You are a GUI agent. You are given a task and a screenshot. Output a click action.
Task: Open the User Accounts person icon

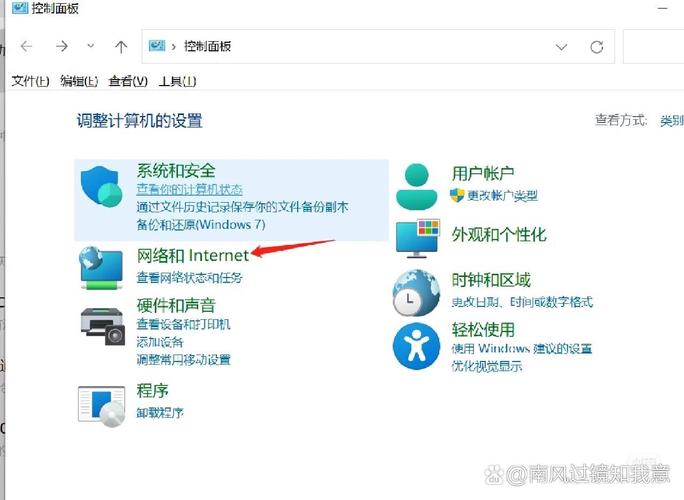pos(417,187)
